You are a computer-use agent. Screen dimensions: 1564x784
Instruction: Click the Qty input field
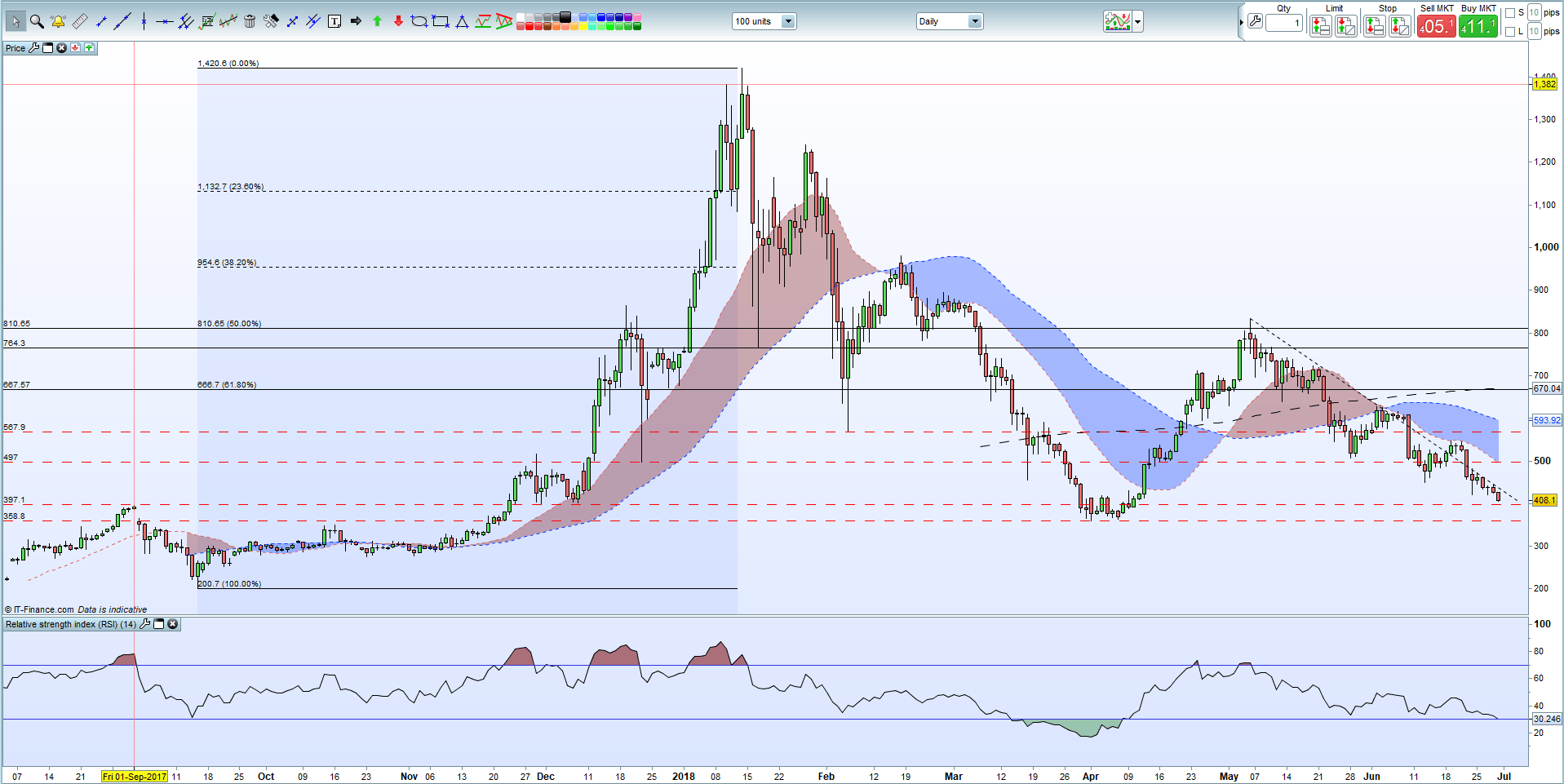pyautogui.click(x=1285, y=24)
